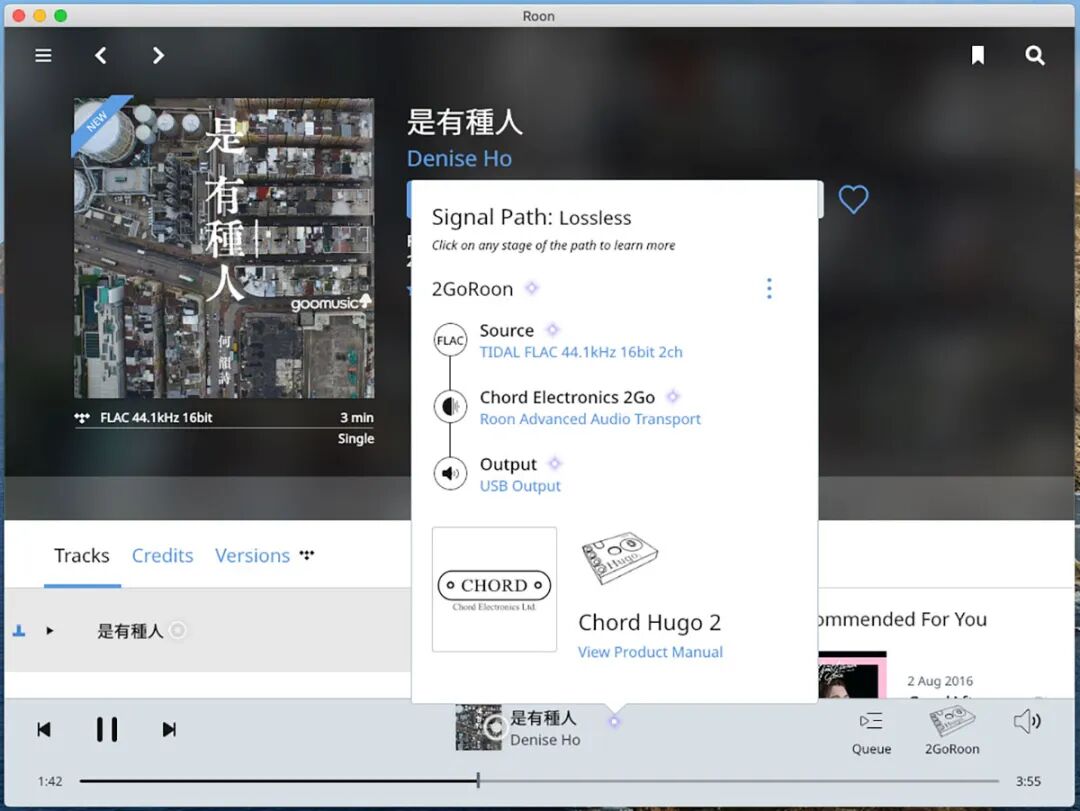Click the pick indicator icon left of track row

19,630
